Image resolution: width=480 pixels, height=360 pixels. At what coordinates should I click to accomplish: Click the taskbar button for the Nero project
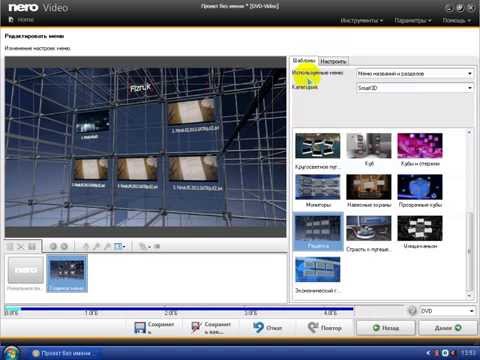tap(63, 353)
